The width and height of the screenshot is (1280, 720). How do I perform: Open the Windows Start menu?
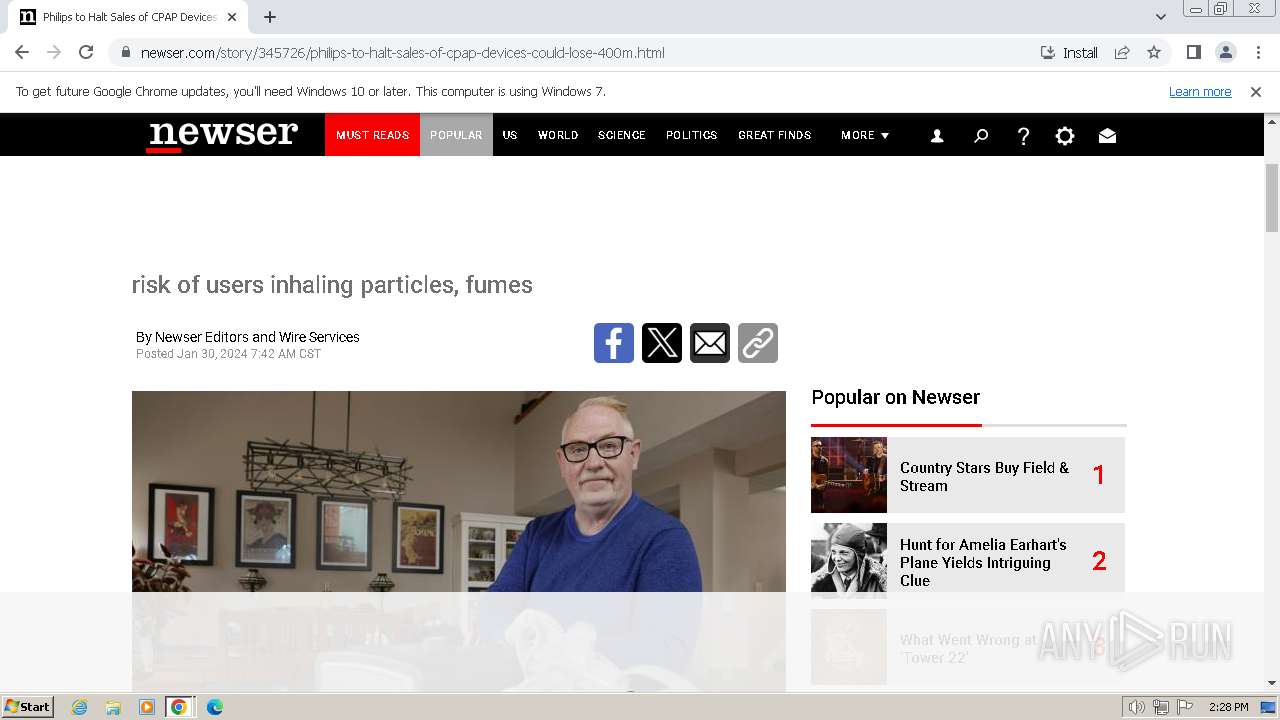[27, 706]
